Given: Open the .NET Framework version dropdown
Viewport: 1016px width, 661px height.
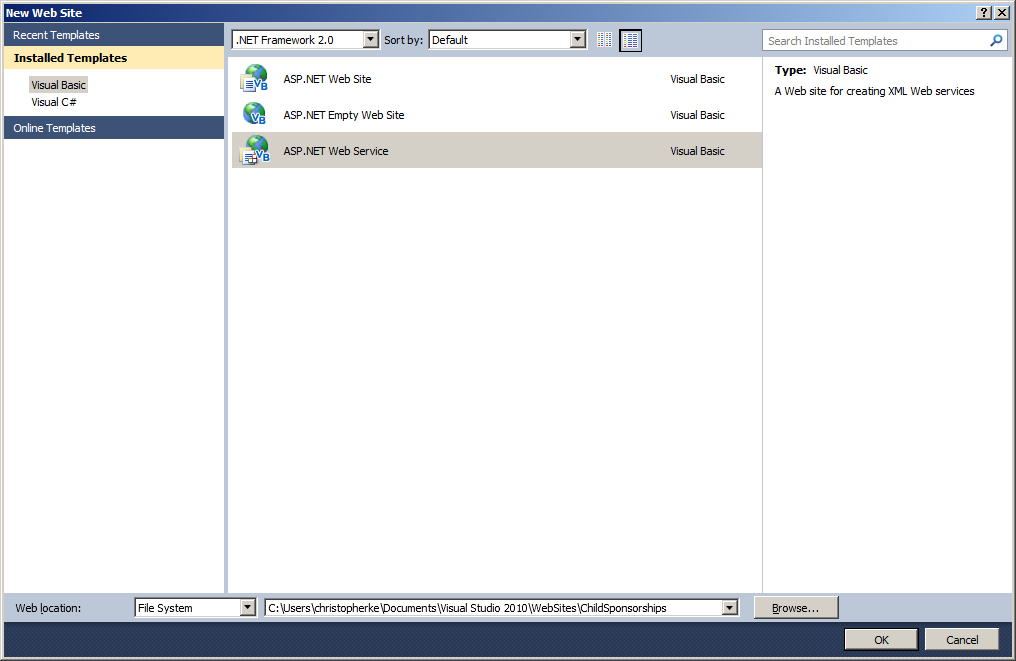Looking at the screenshot, I should point(371,40).
